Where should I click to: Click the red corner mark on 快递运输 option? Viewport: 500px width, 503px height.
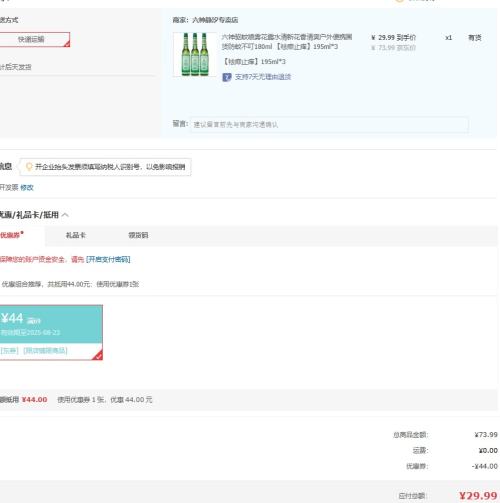(67, 43)
